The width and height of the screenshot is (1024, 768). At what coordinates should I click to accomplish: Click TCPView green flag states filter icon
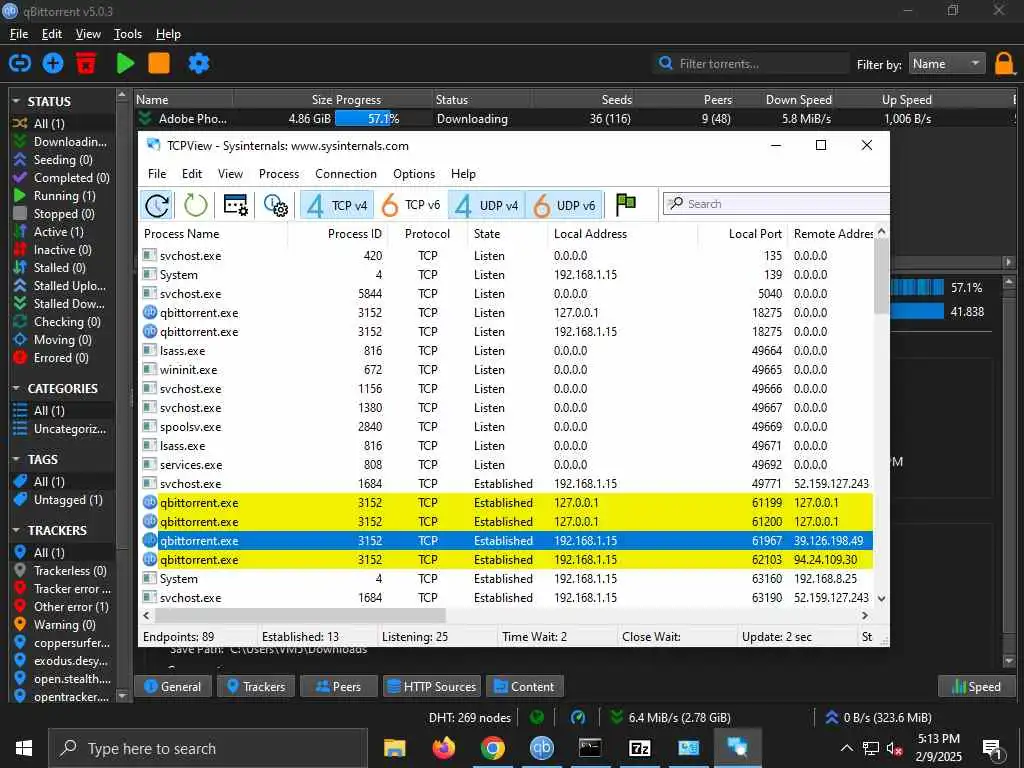(626, 204)
